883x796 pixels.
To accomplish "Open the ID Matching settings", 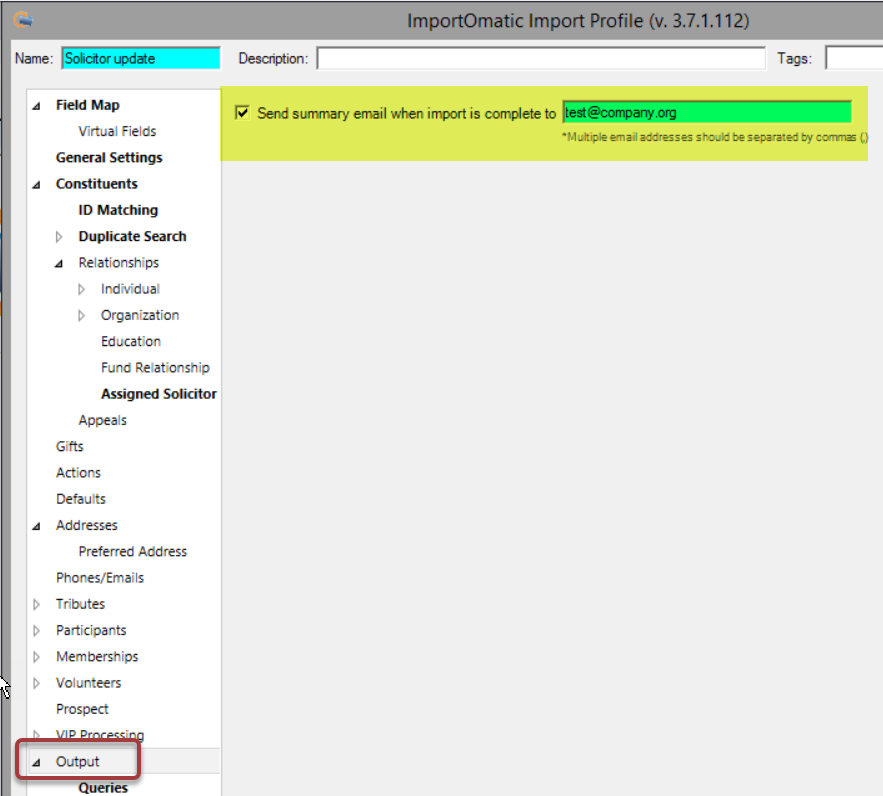I will (118, 210).
